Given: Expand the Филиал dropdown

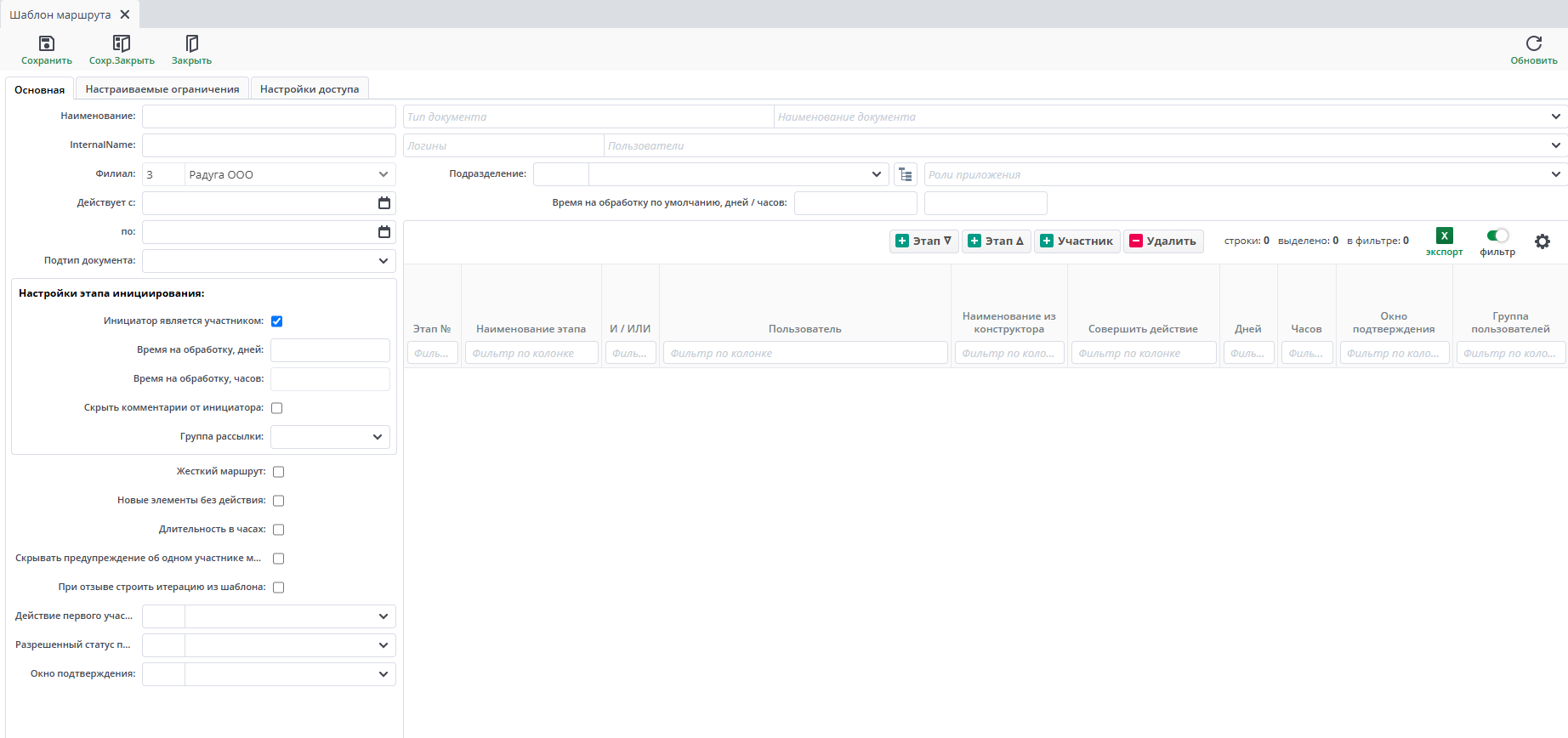Looking at the screenshot, I should pyautogui.click(x=383, y=174).
